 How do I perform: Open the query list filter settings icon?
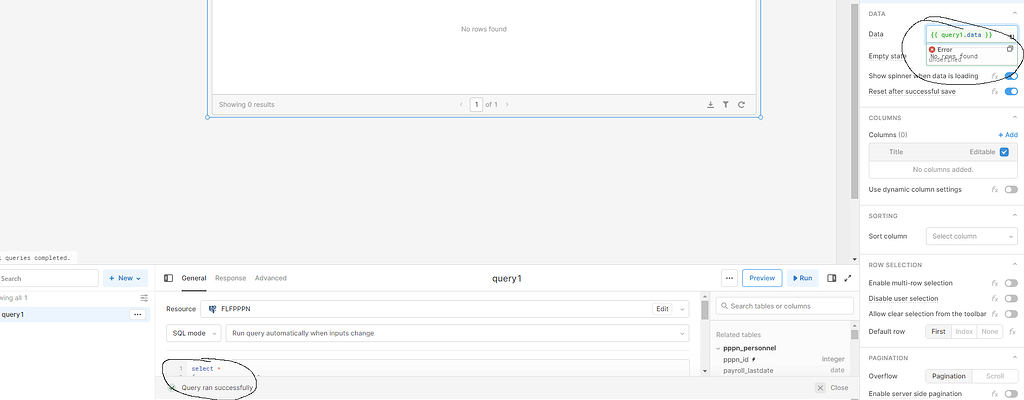pyautogui.click(x=144, y=298)
